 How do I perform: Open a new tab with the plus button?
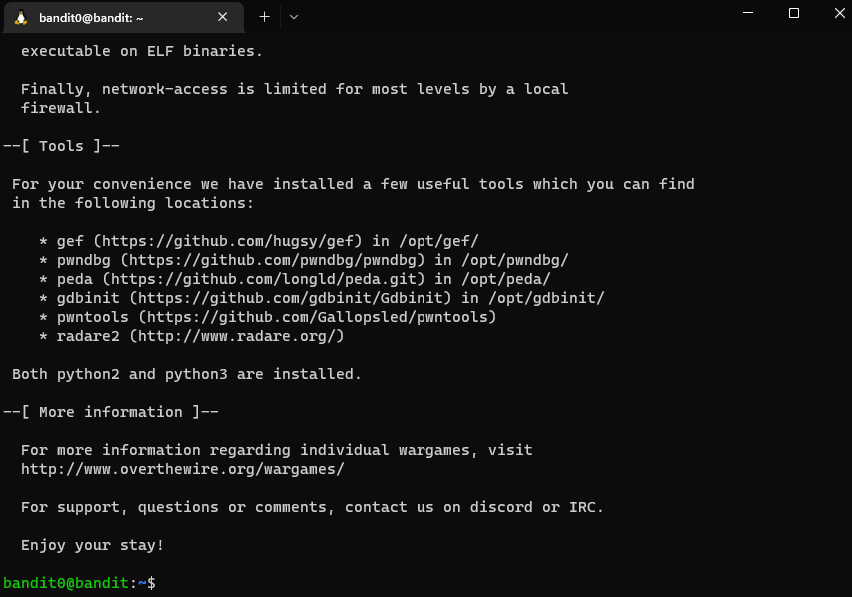pos(265,17)
